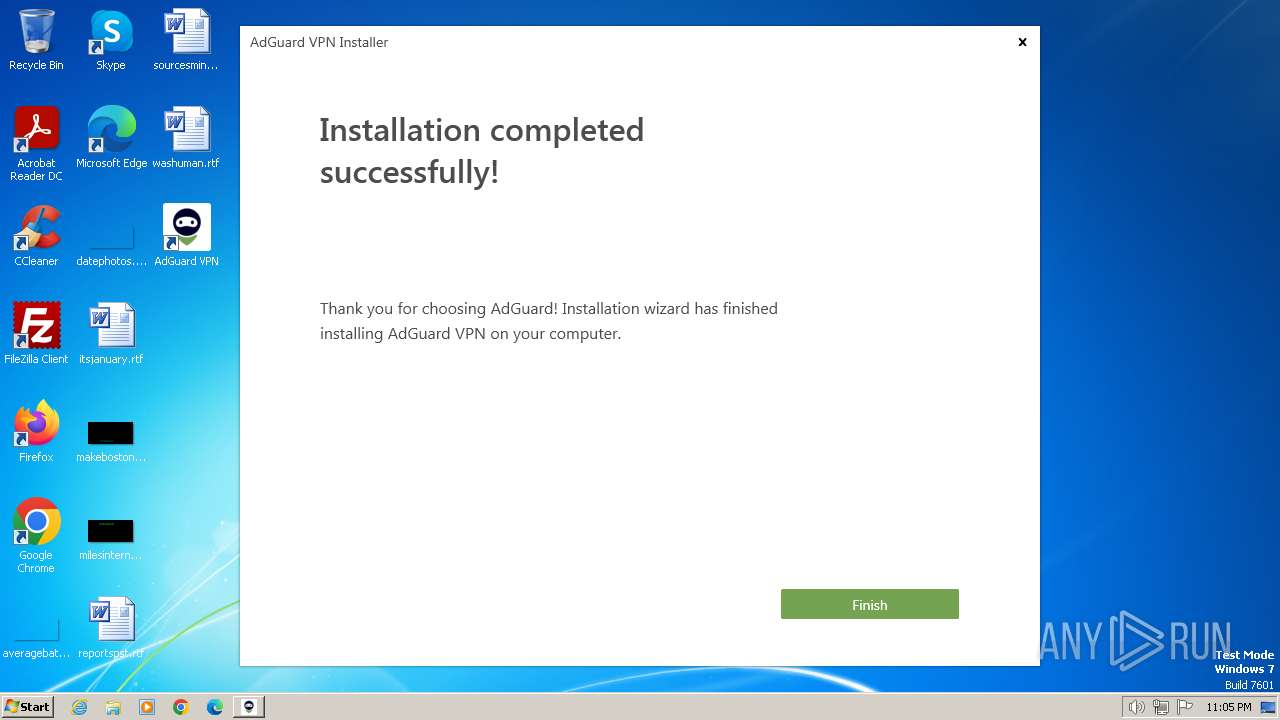Select the itsjanuary.rtf file icon
Image resolution: width=1280 pixels, height=720 pixels.
point(111,334)
